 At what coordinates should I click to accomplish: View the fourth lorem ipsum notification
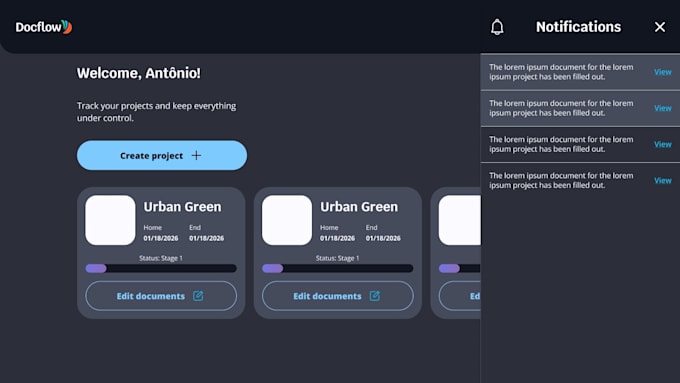[x=663, y=180]
